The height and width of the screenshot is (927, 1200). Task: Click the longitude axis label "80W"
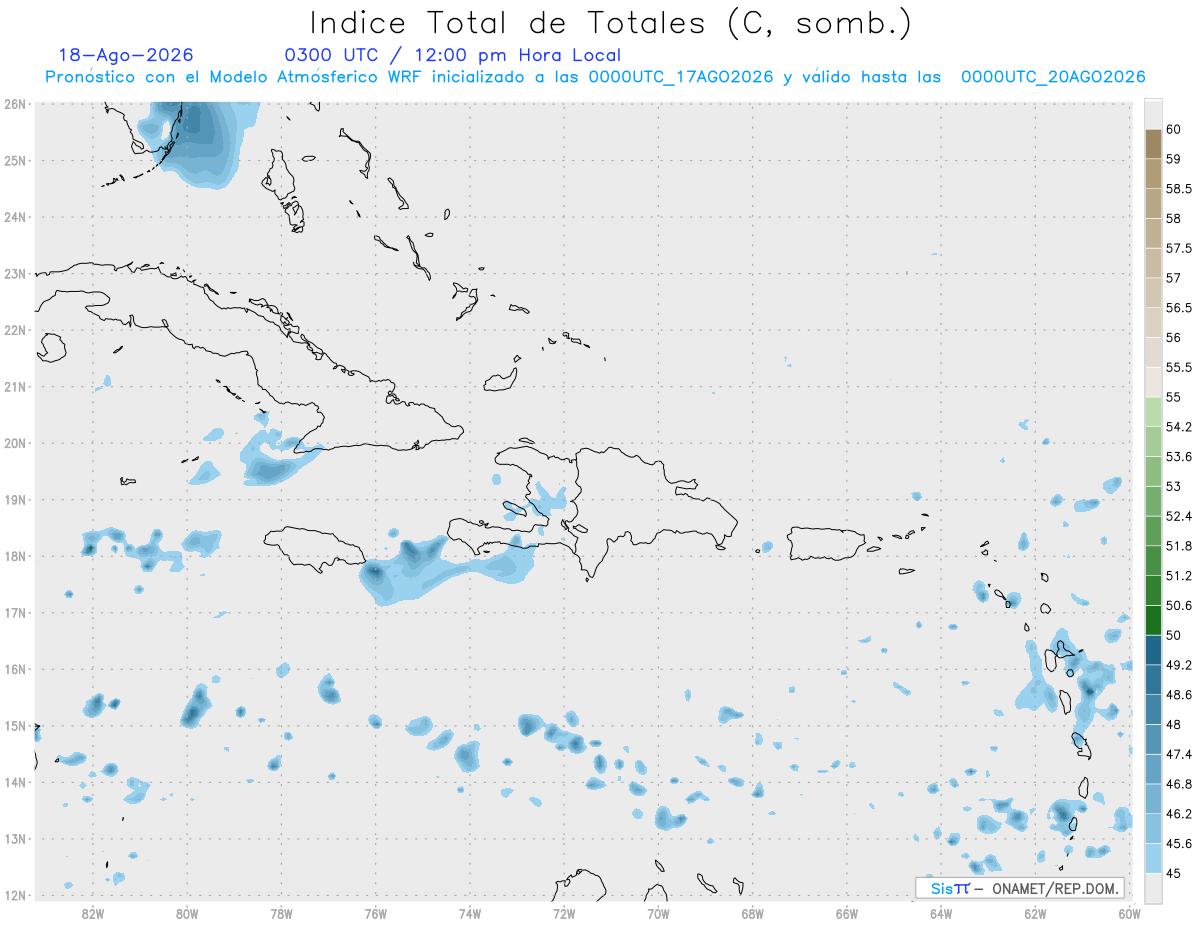[187, 913]
